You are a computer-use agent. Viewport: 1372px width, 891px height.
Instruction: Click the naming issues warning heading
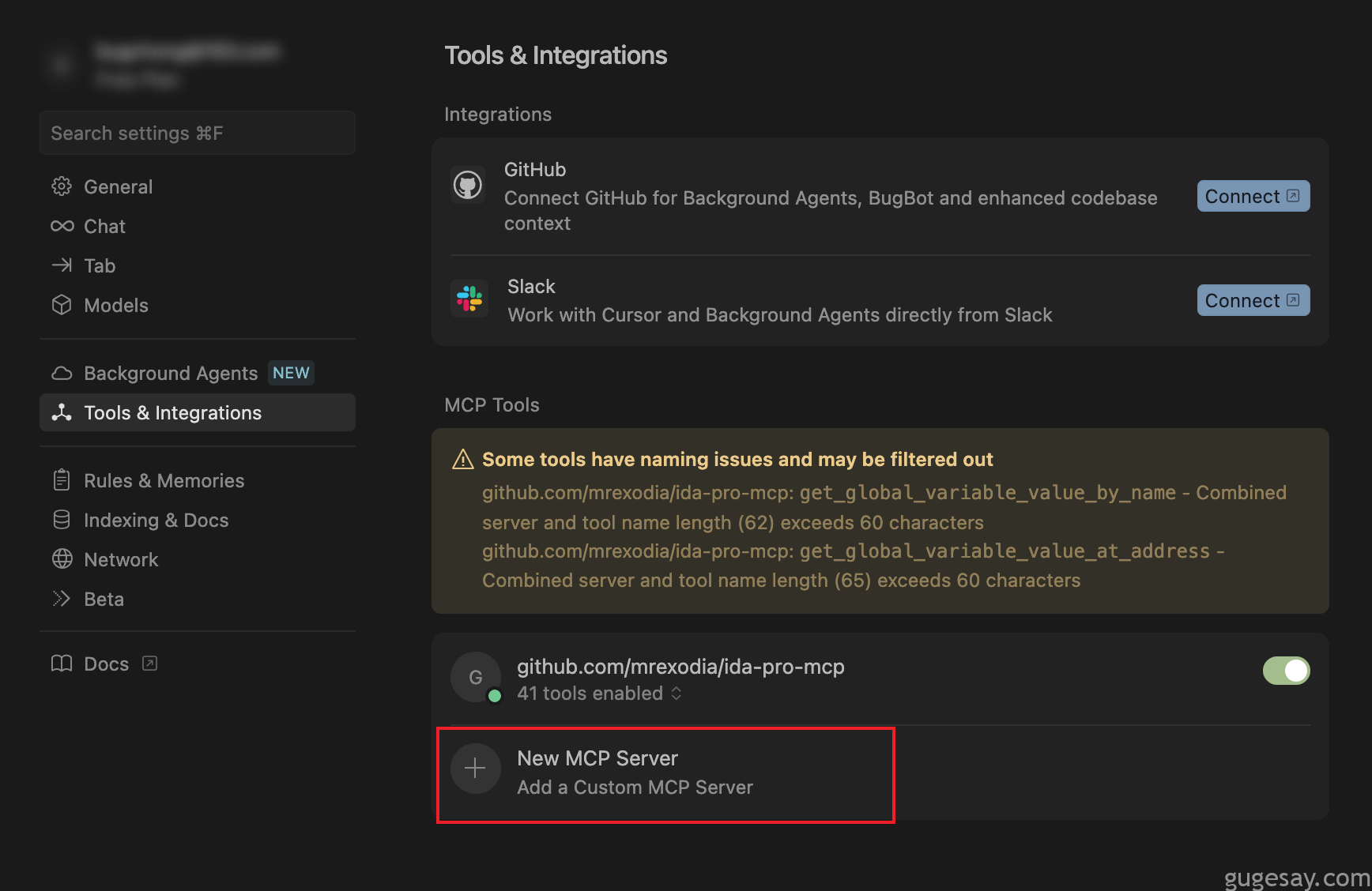point(737,459)
